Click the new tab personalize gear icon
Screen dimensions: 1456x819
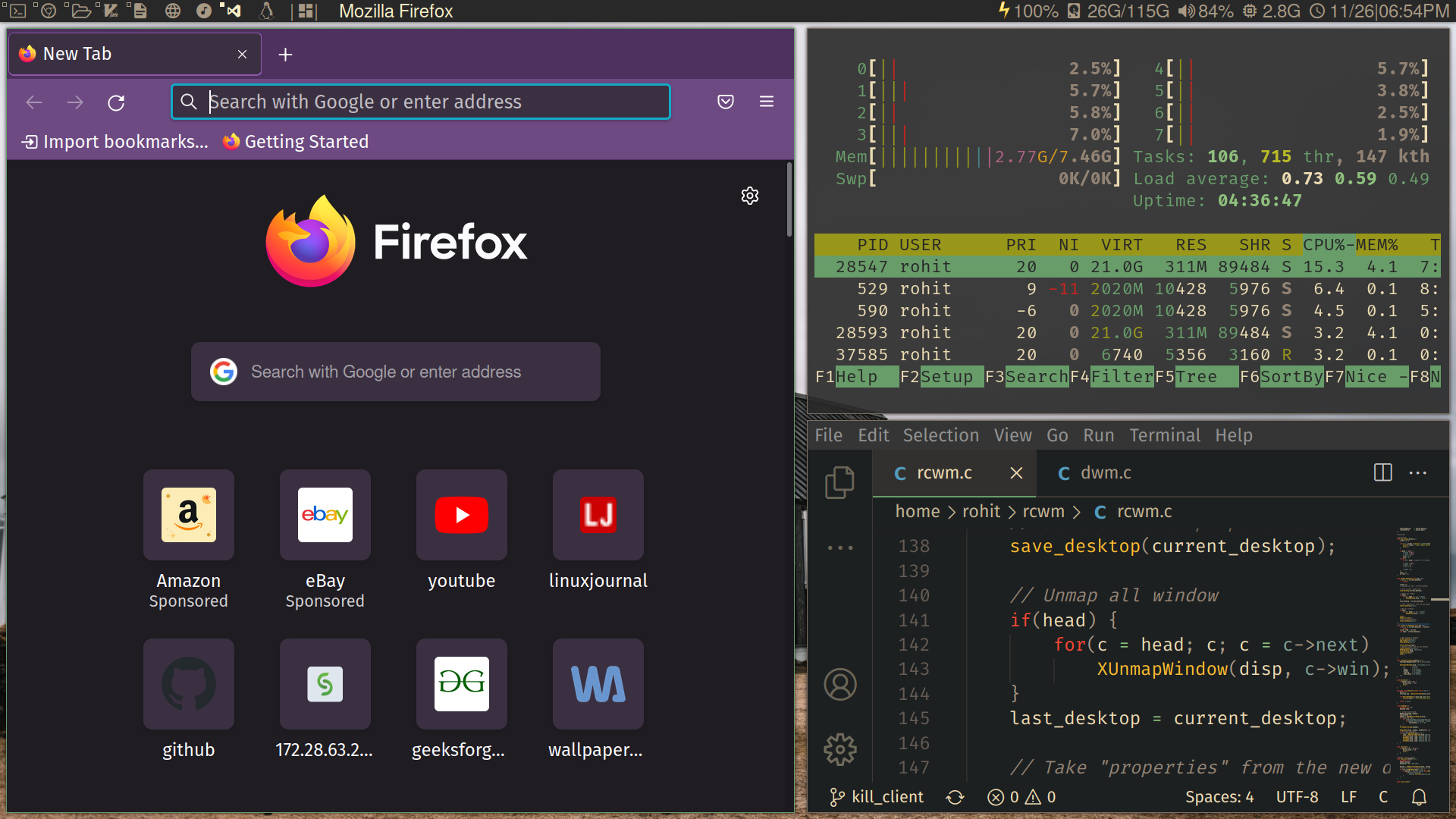tap(749, 196)
